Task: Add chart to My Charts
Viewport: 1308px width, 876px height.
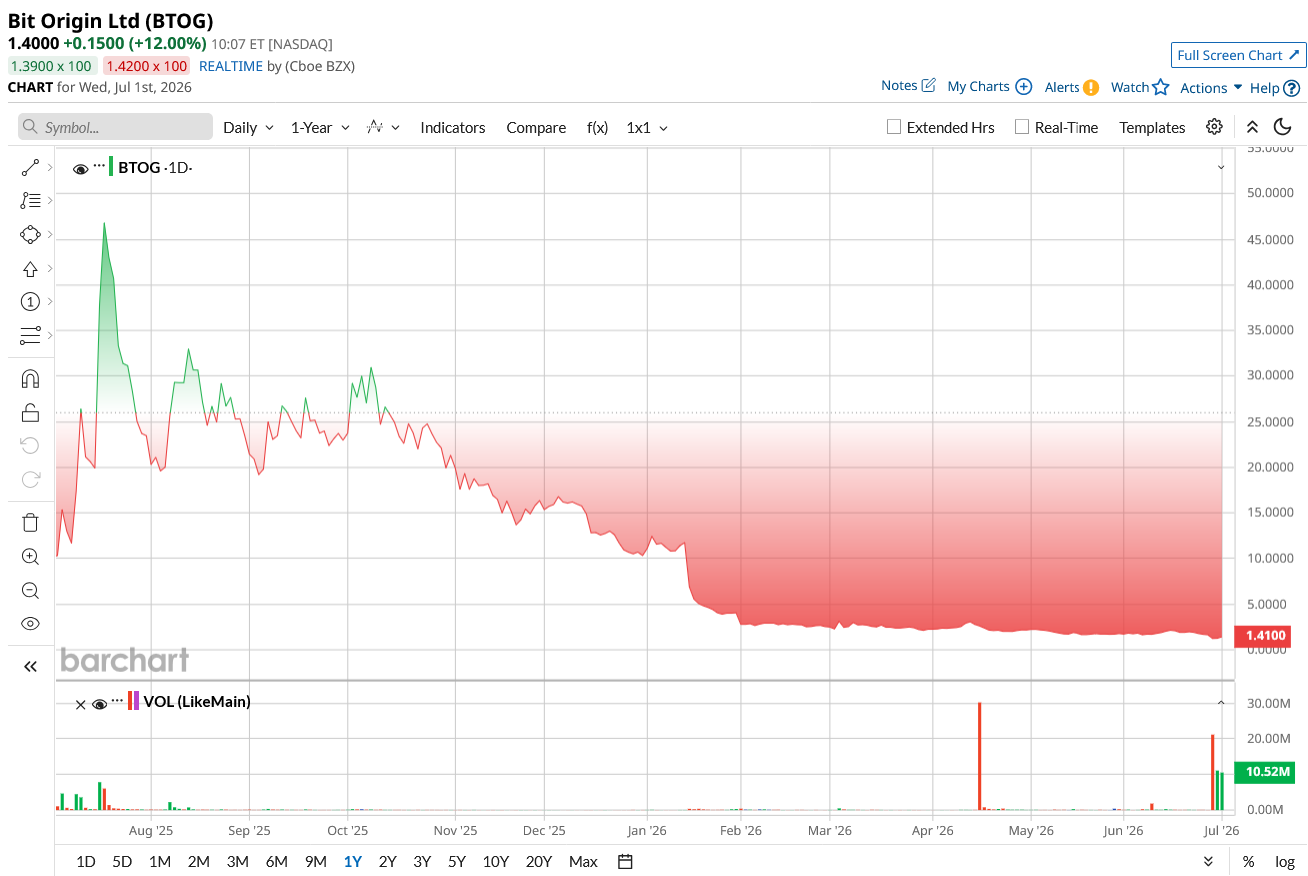Action: pos(989,86)
